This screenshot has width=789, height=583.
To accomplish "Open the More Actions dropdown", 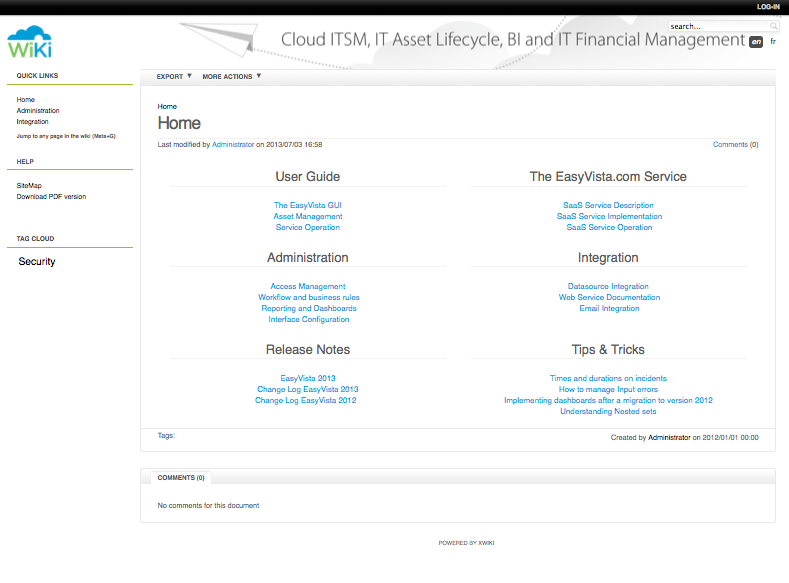I will click(x=231, y=76).
